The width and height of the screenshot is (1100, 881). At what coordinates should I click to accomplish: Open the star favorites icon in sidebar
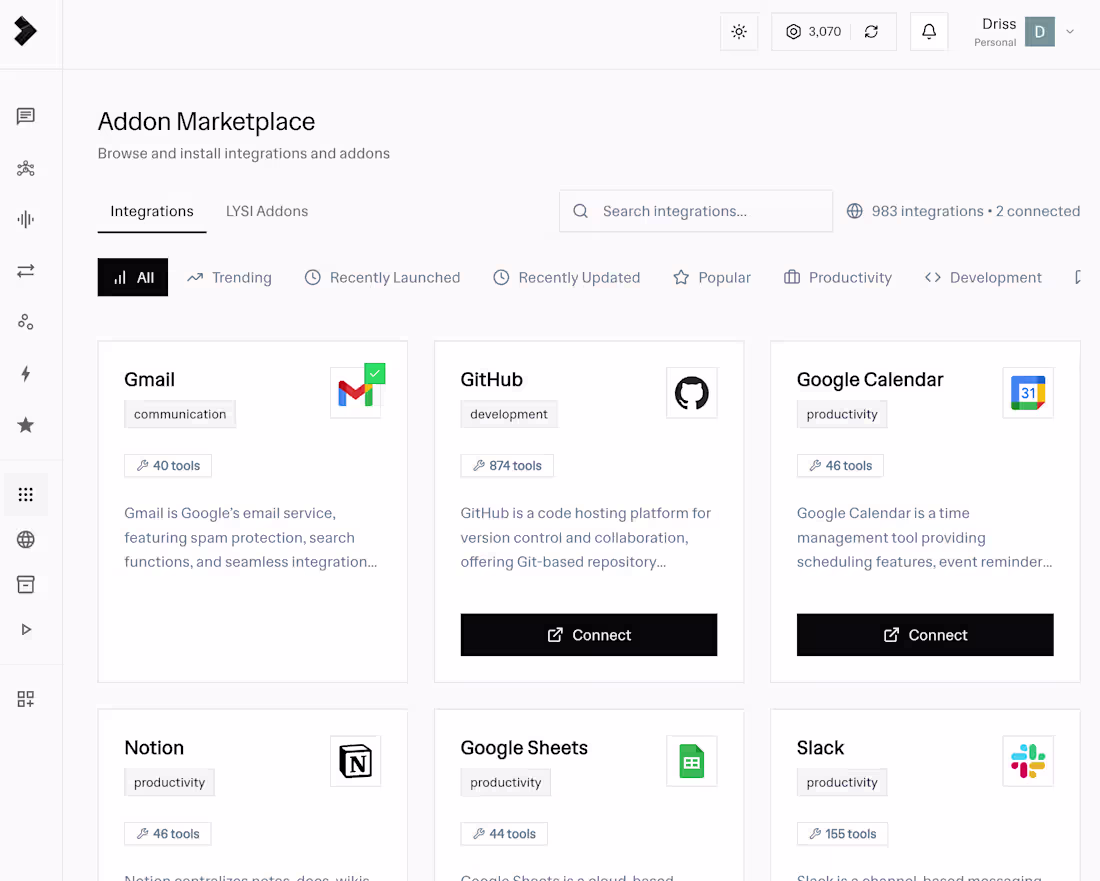pos(26,425)
